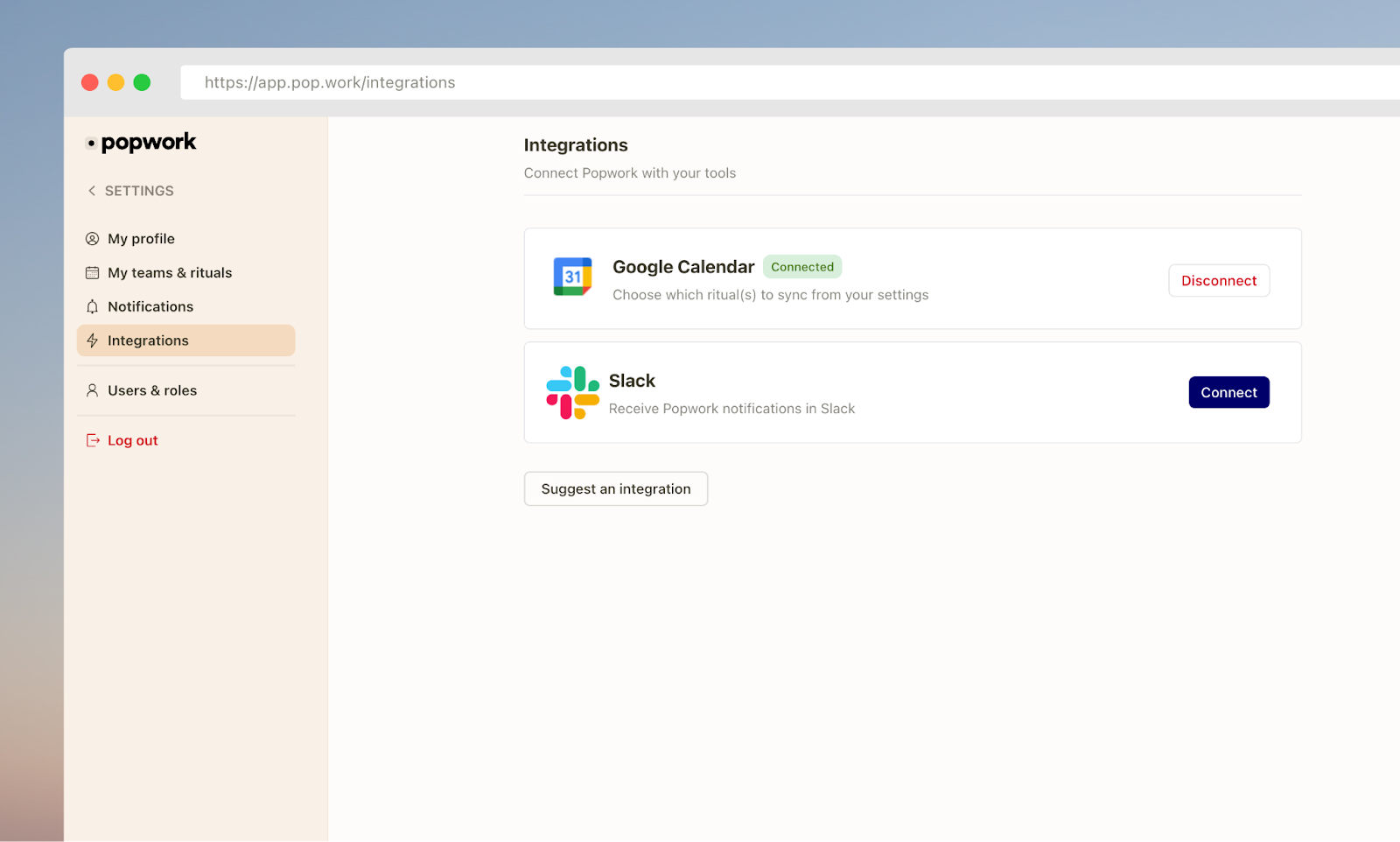The height and width of the screenshot is (842, 1400).
Task: Click the bell icon next to Notifications
Action: pos(92,306)
